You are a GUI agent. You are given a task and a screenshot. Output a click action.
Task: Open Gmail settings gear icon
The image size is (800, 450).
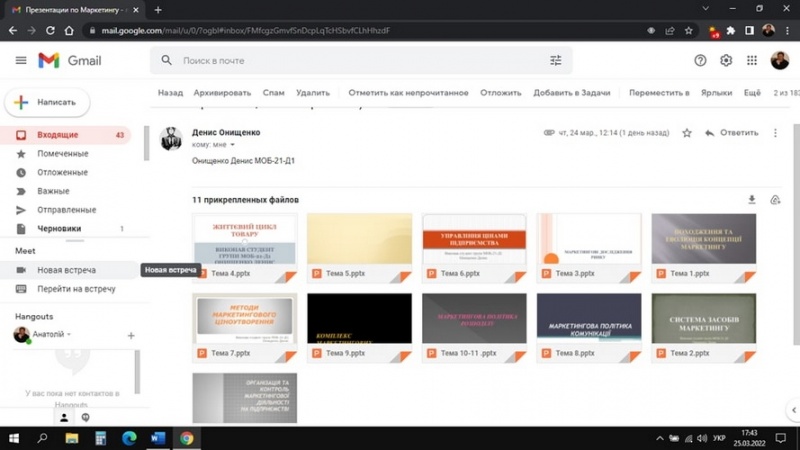(x=726, y=61)
